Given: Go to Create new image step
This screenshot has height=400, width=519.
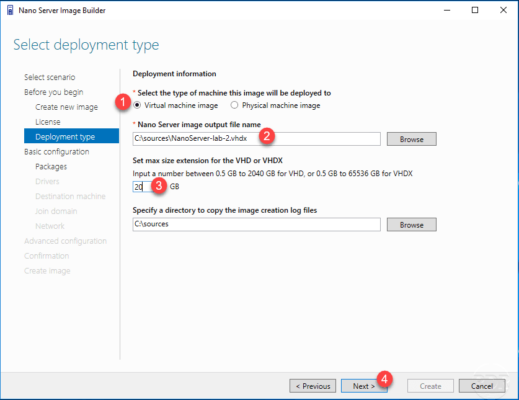Looking at the screenshot, I should [x=66, y=107].
